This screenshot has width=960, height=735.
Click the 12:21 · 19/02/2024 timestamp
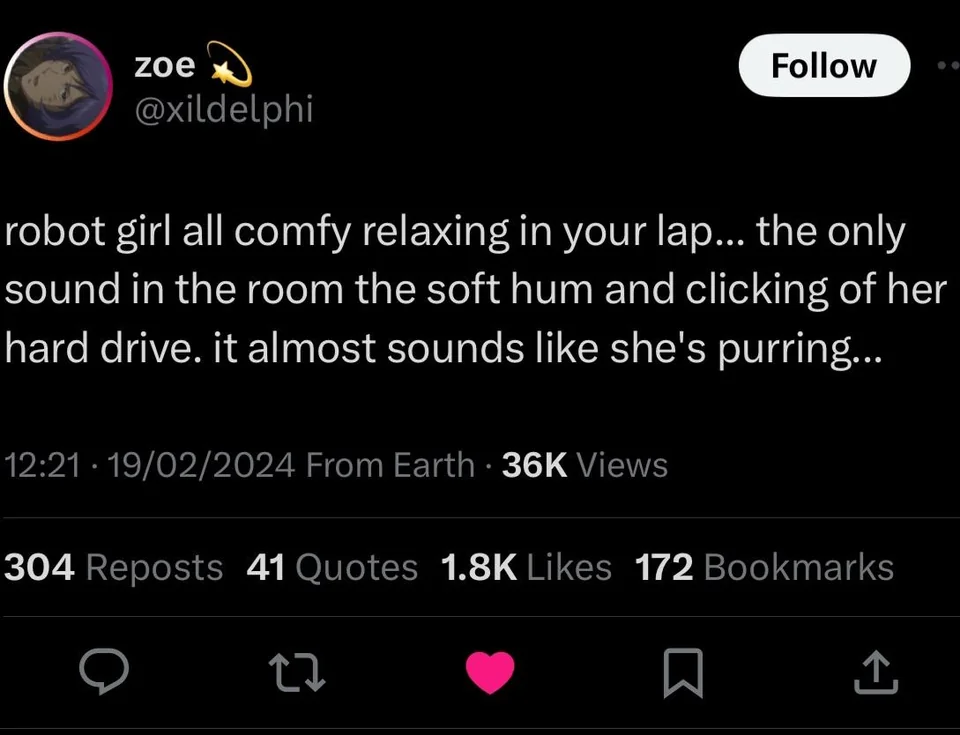(150, 465)
